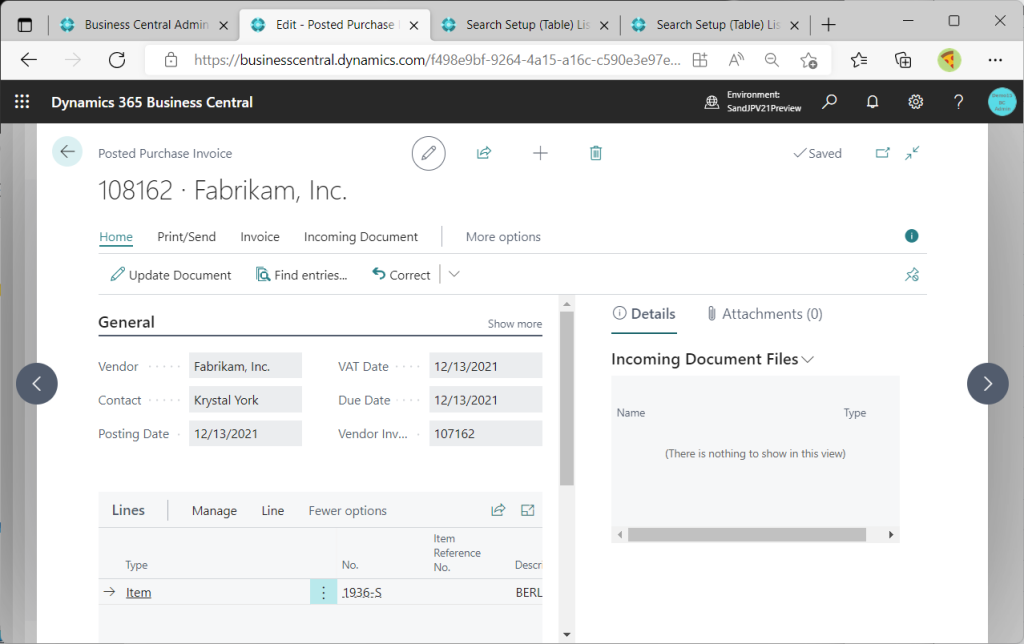Open the browser favorites list
1024x644 pixels.
[x=859, y=60]
